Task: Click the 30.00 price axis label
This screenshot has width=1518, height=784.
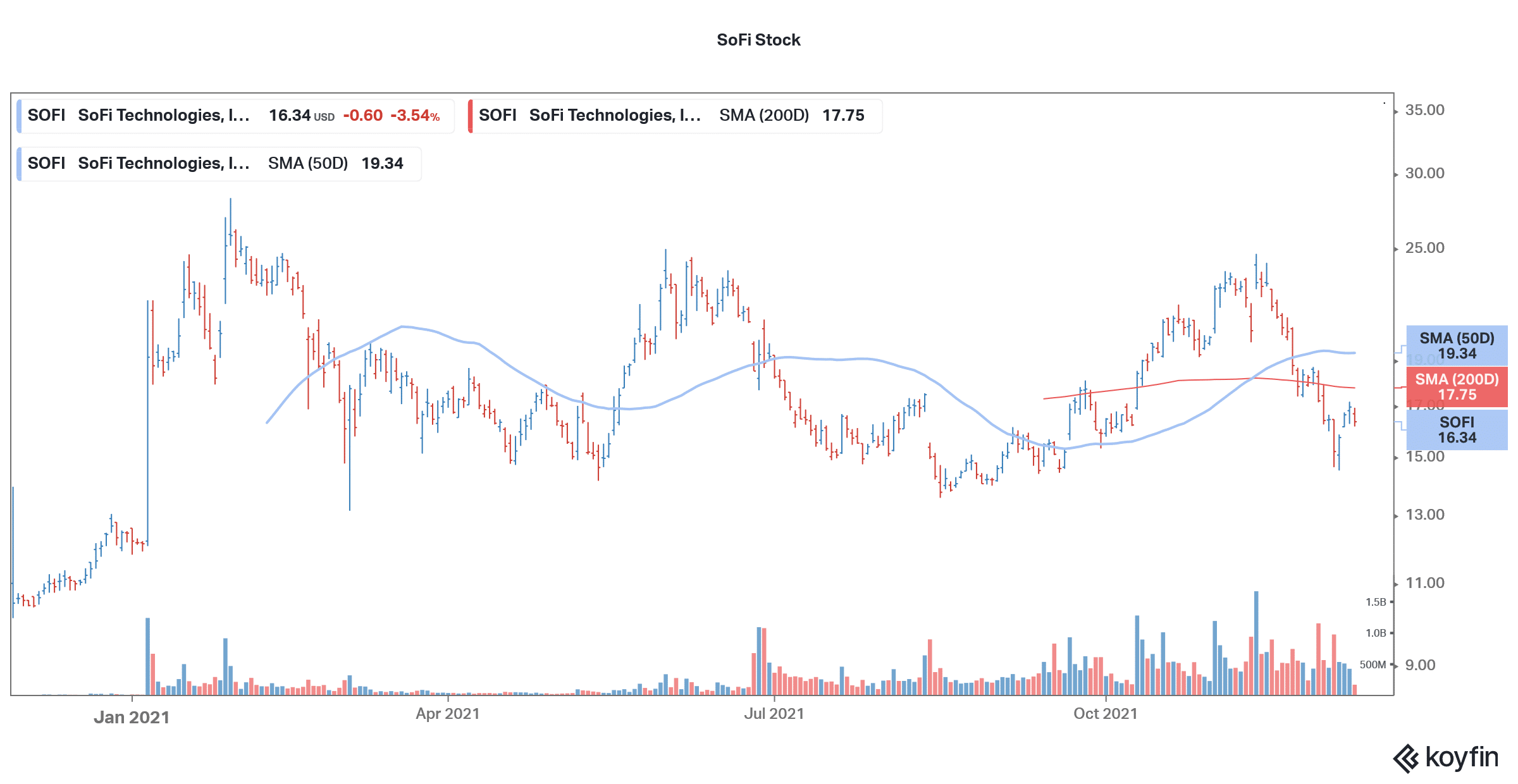Action: click(x=1424, y=173)
